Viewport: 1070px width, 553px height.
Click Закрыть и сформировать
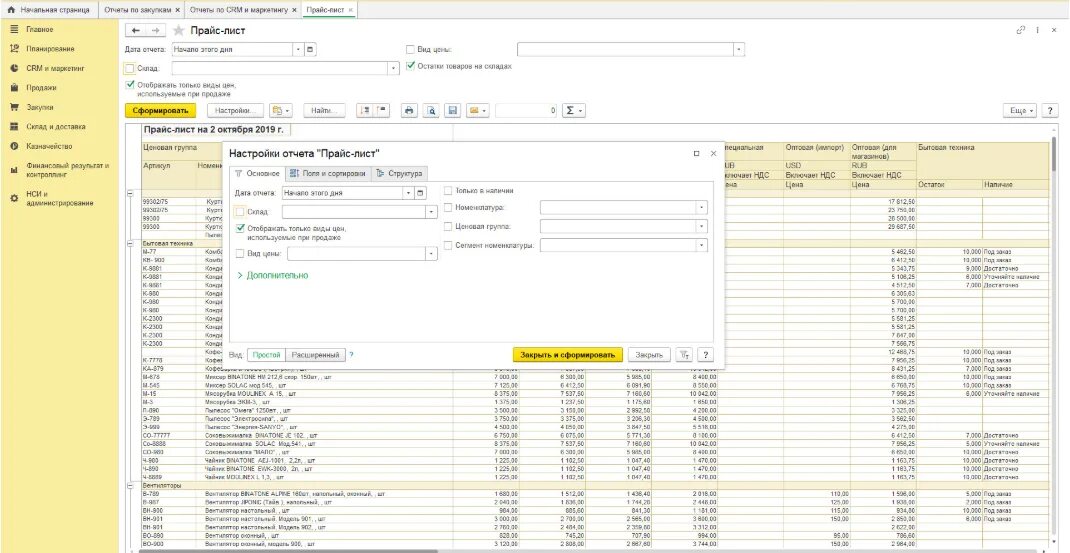pyautogui.click(x=568, y=355)
